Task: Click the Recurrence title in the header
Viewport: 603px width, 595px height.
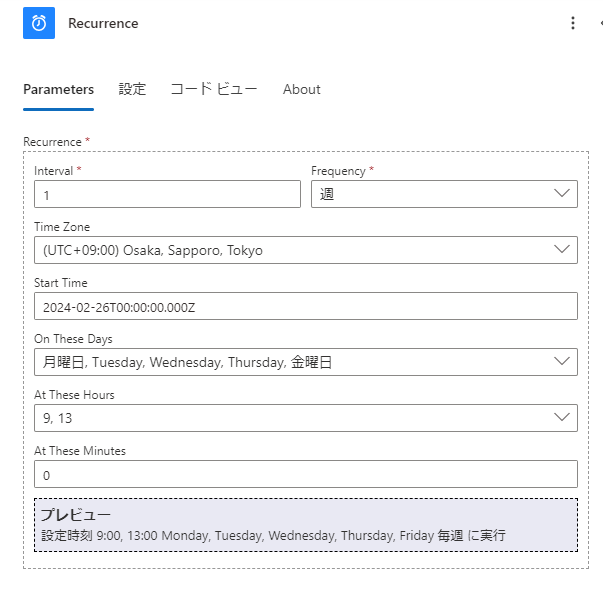Action: click(103, 23)
